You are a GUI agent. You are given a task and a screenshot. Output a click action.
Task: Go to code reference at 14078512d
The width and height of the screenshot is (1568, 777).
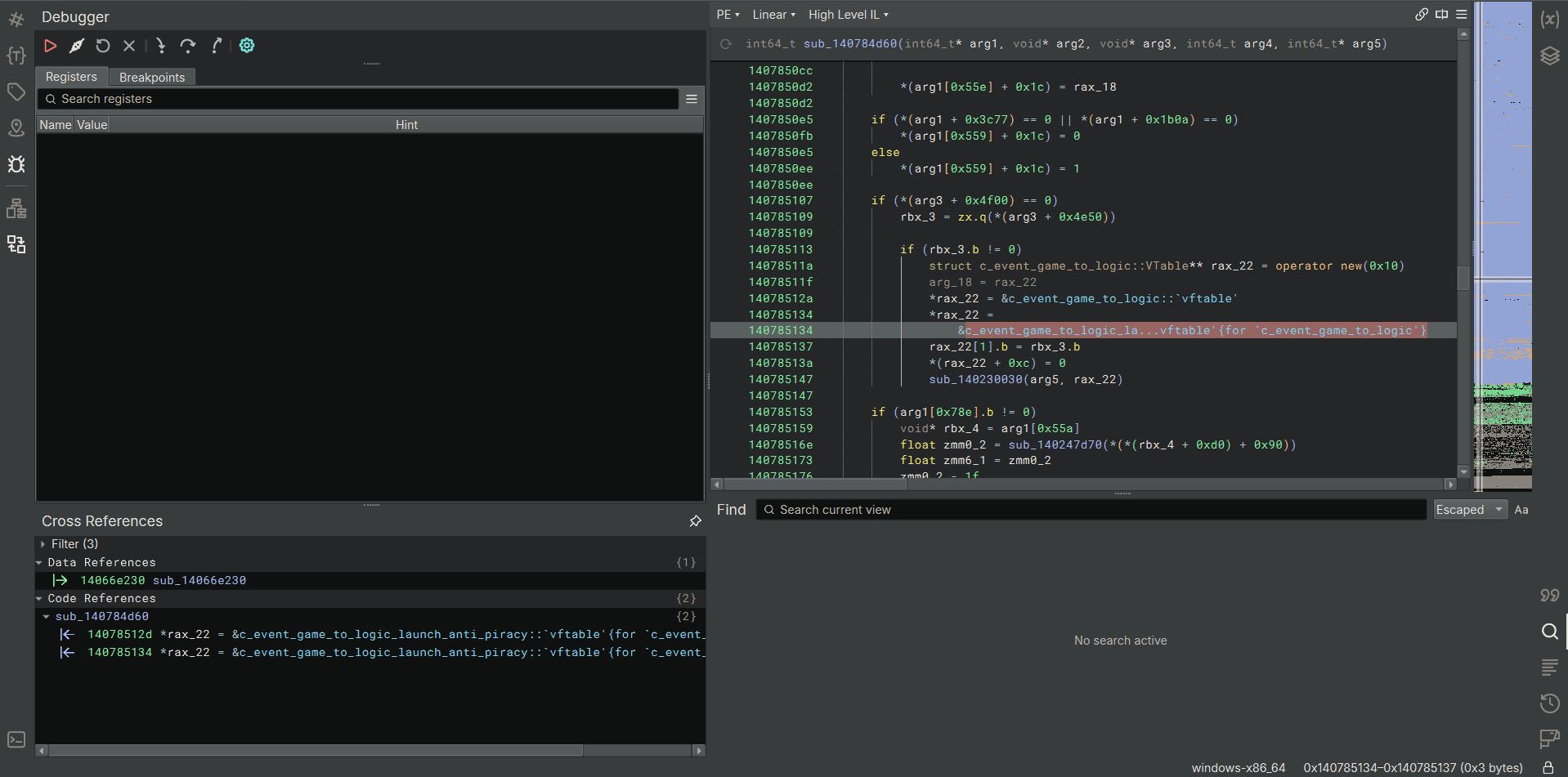[370, 634]
